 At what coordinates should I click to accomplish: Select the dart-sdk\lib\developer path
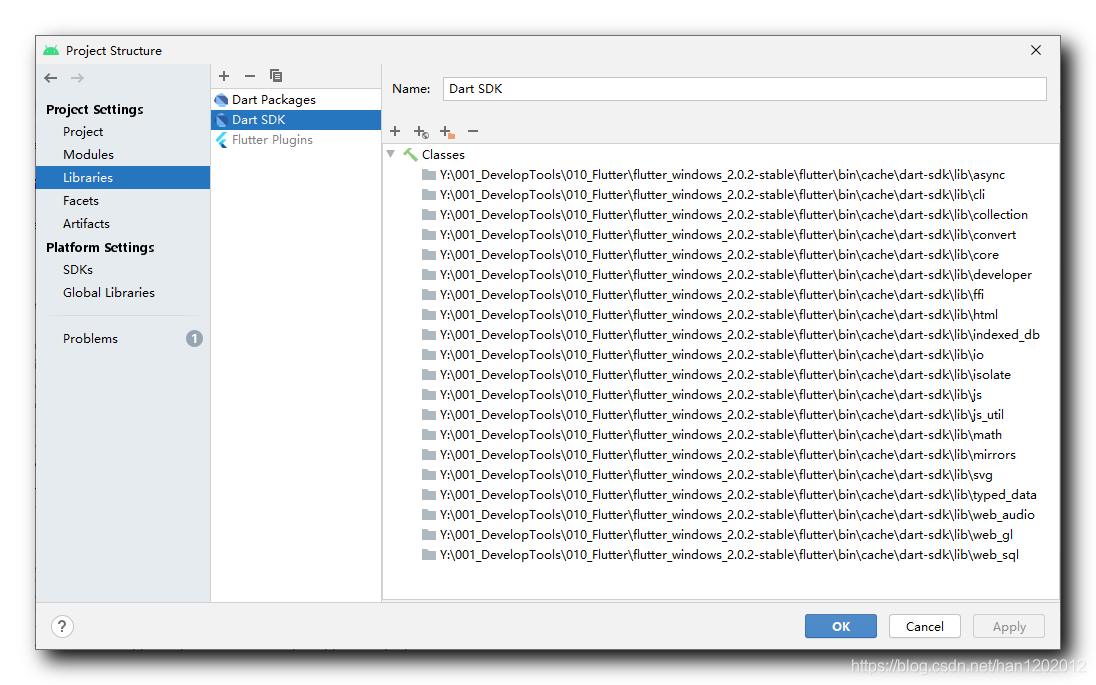[735, 275]
